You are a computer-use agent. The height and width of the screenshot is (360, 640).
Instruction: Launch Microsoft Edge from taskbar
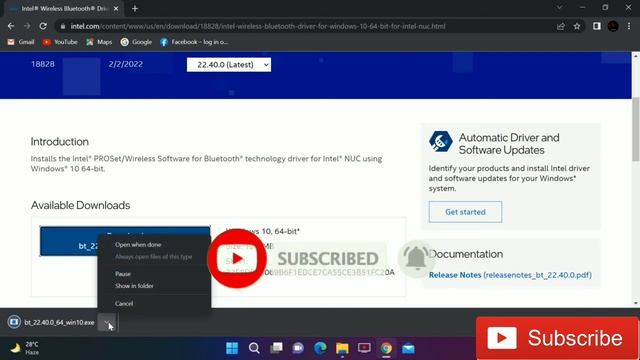point(320,348)
